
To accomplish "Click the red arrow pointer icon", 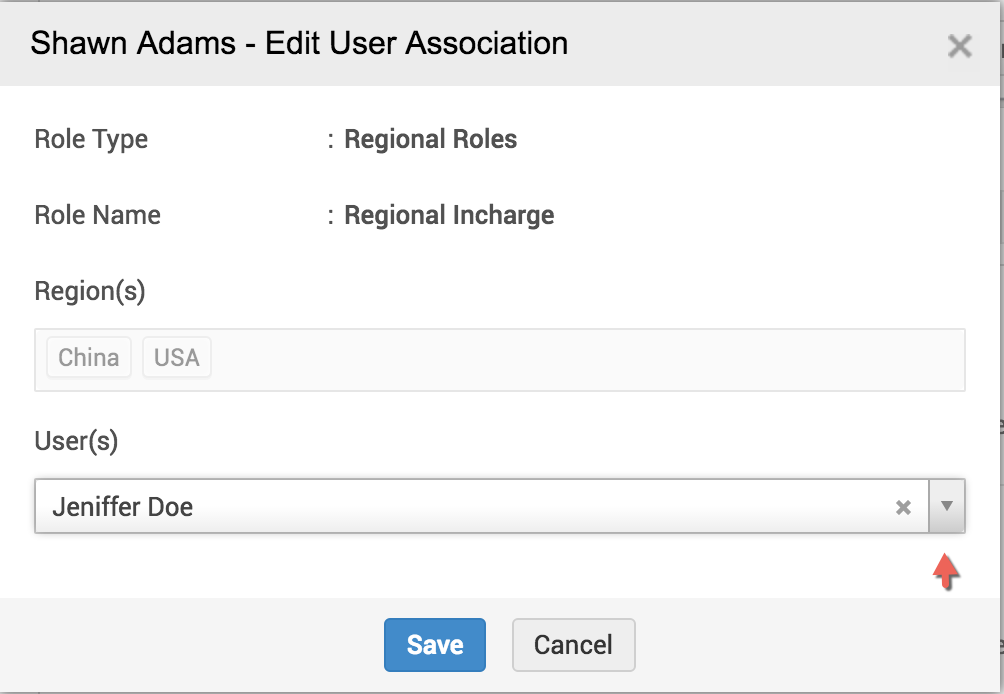I will [x=945, y=572].
